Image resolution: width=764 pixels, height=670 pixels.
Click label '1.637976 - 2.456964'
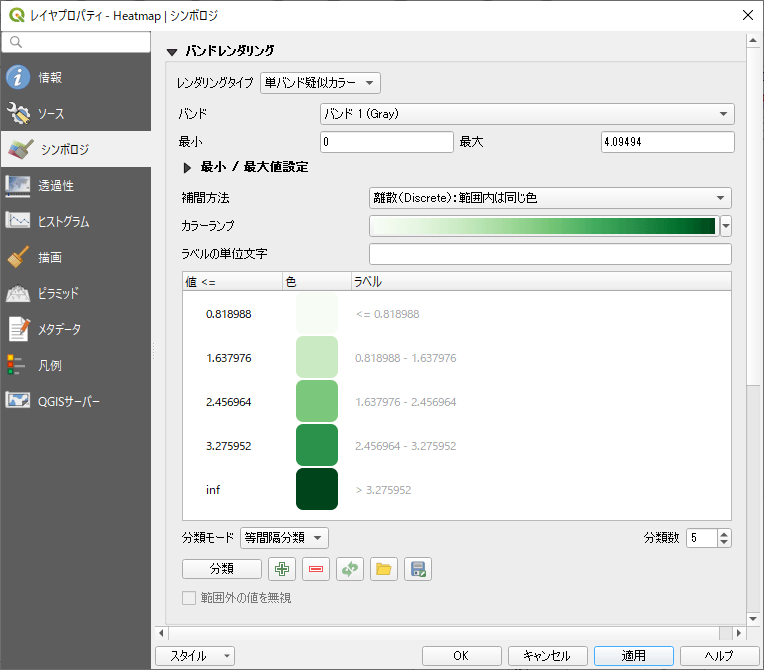[x=406, y=402]
